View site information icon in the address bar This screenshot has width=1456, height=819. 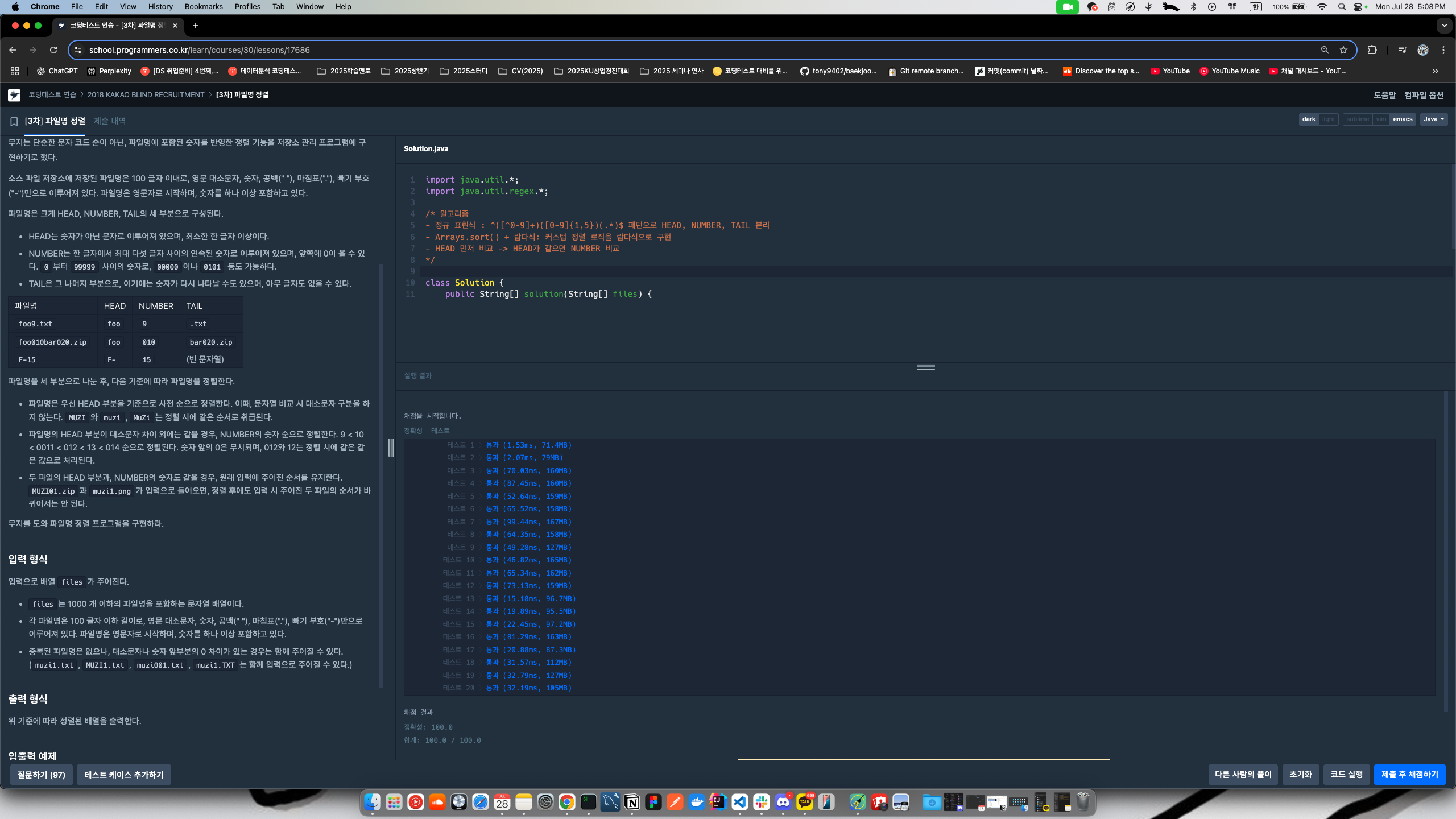point(78,50)
